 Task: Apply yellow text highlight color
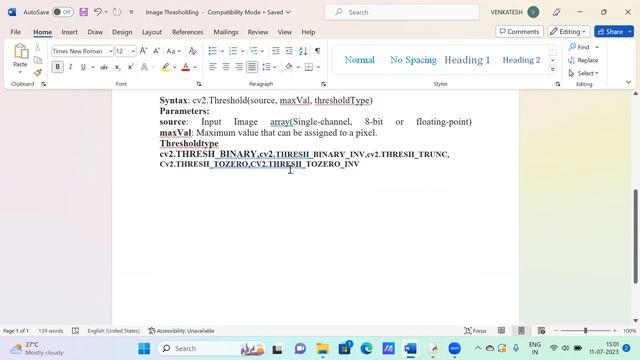pos(165,67)
